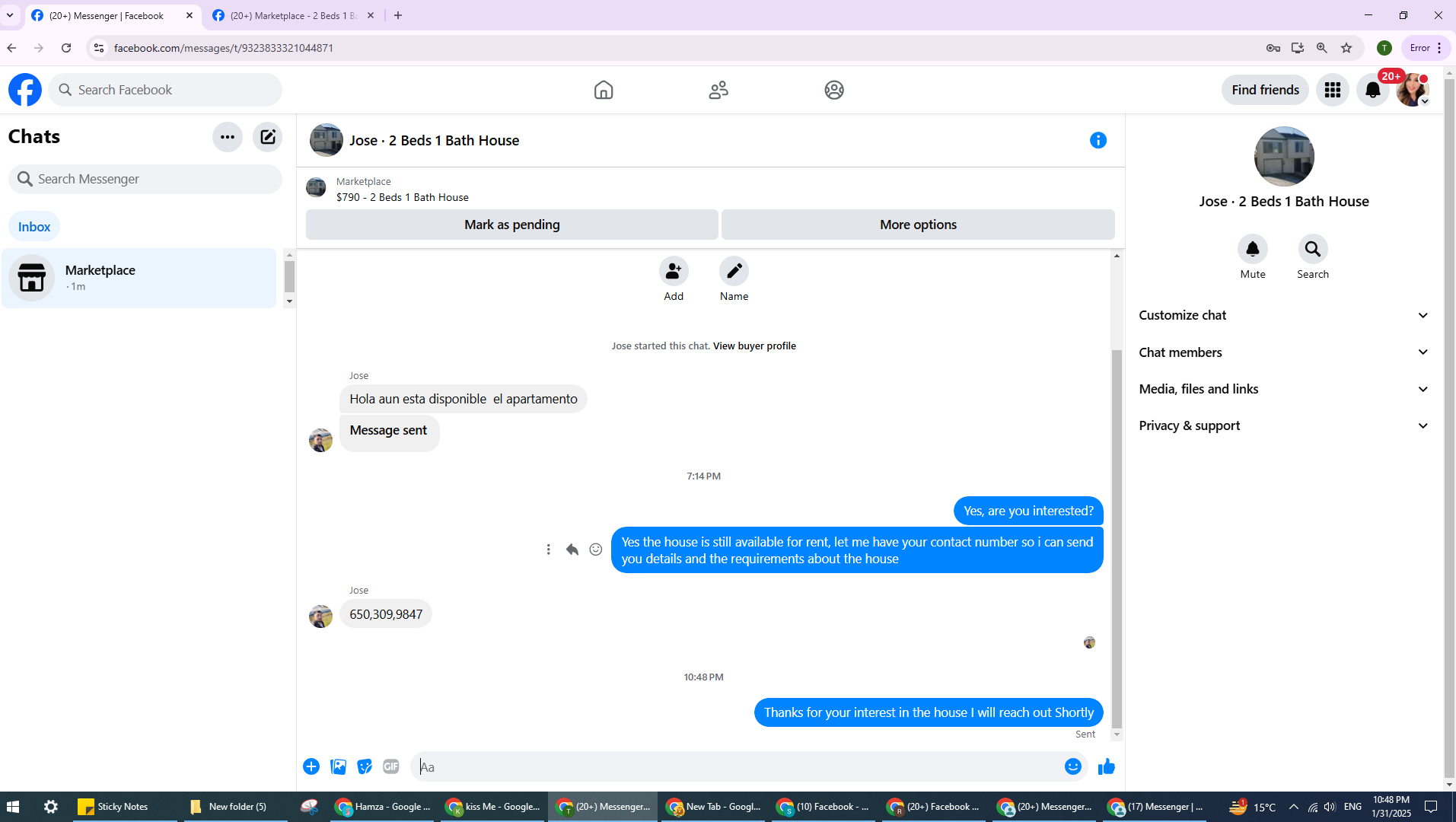Open the Facebook menu grid icon

[1333, 90]
